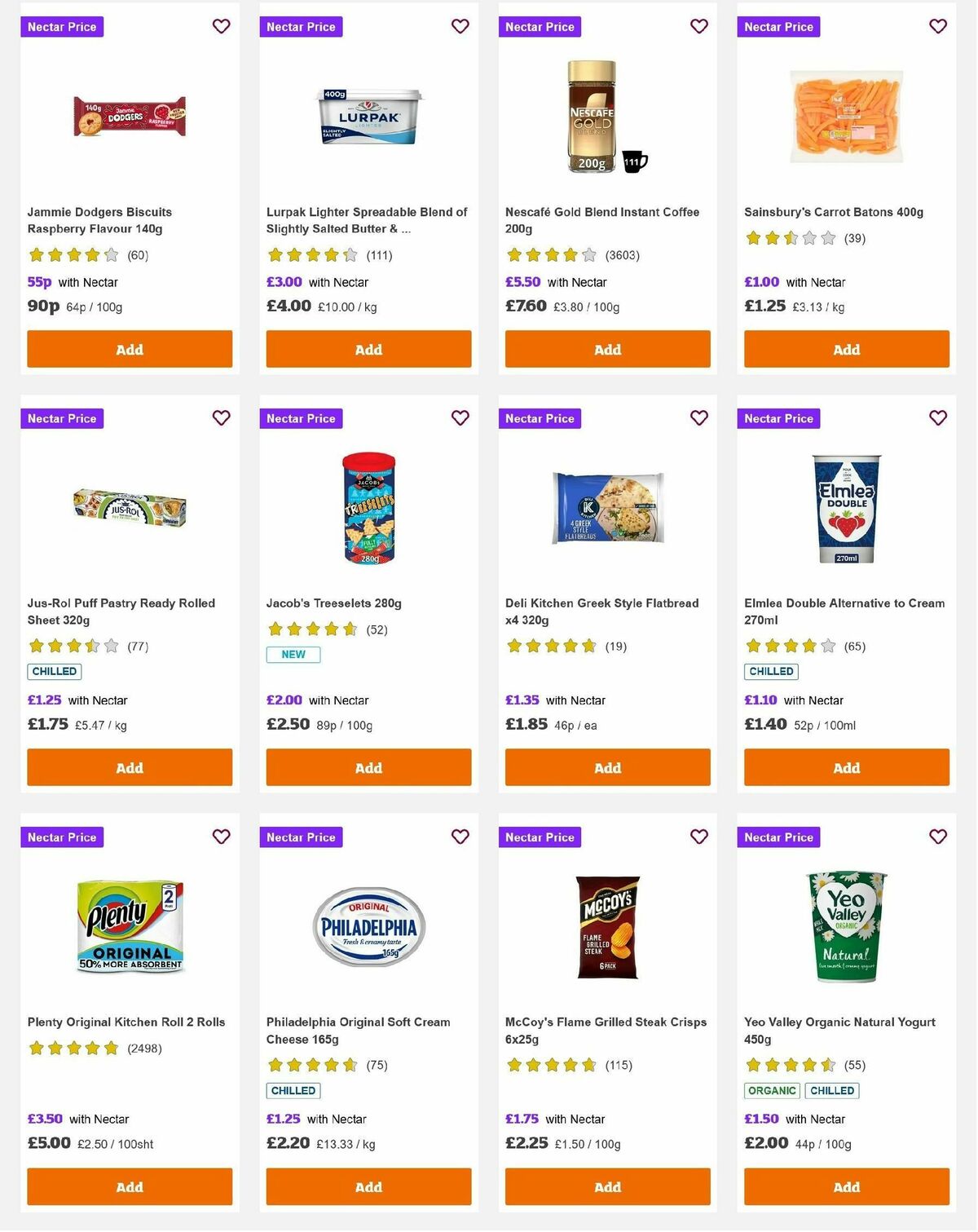This screenshot has height=1232, width=978.
Task: Favourite the Sainsbury's Carrot Batons
Action: pyautogui.click(x=937, y=26)
